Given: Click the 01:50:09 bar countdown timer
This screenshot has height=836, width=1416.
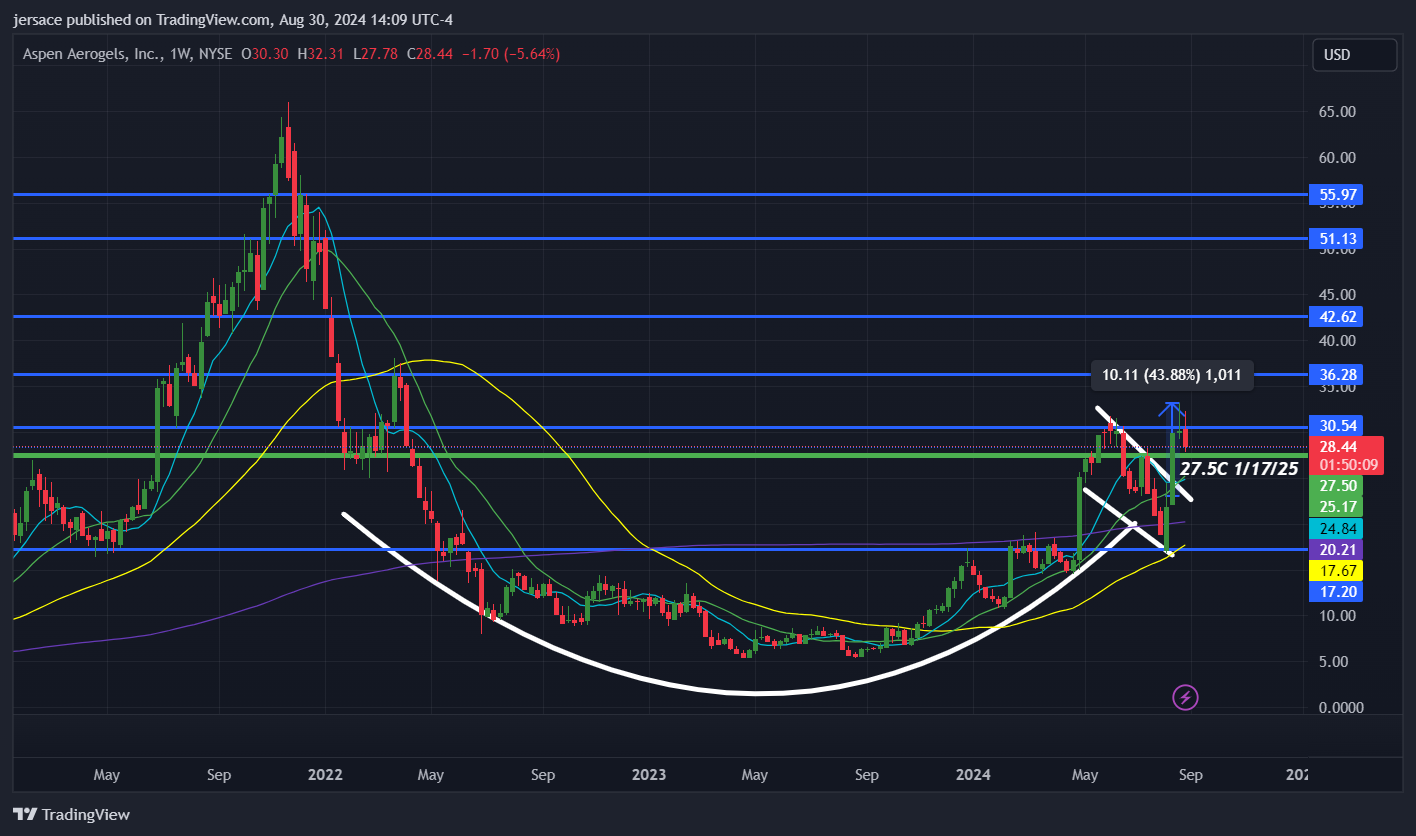Looking at the screenshot, I should (x=1346, y=465).
